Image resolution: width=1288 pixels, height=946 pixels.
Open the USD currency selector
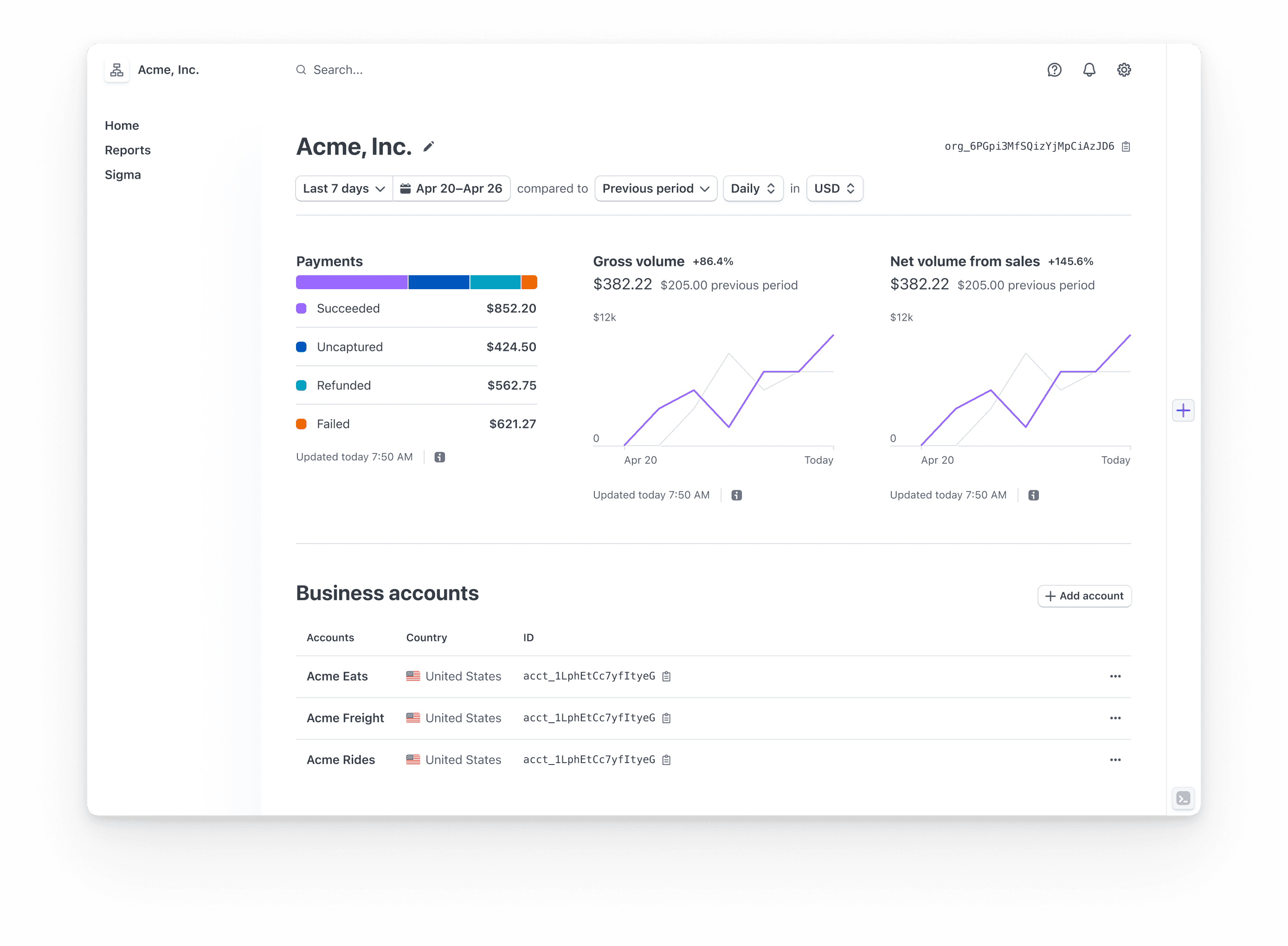(834, 188)
